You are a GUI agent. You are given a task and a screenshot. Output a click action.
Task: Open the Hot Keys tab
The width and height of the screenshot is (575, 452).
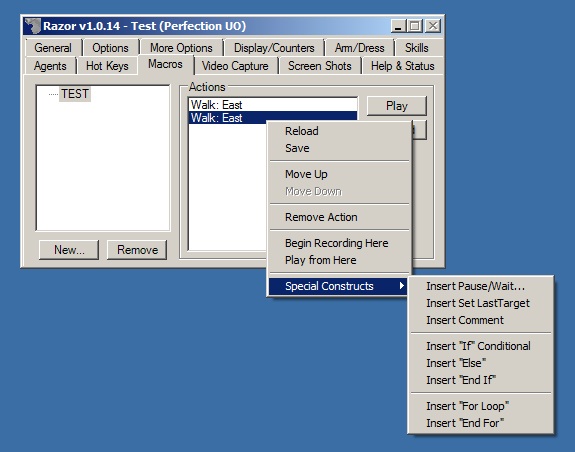pyautogui.click(x=107, y=66)
